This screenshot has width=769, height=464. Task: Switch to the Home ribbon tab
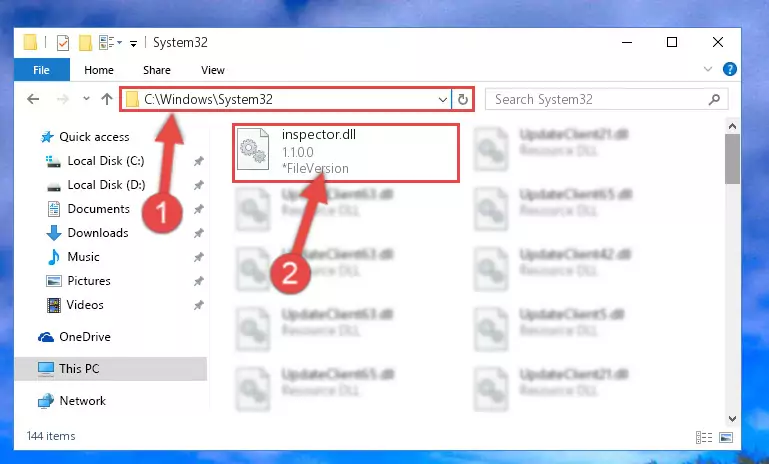pyautogui.click(x=99, y=70)
